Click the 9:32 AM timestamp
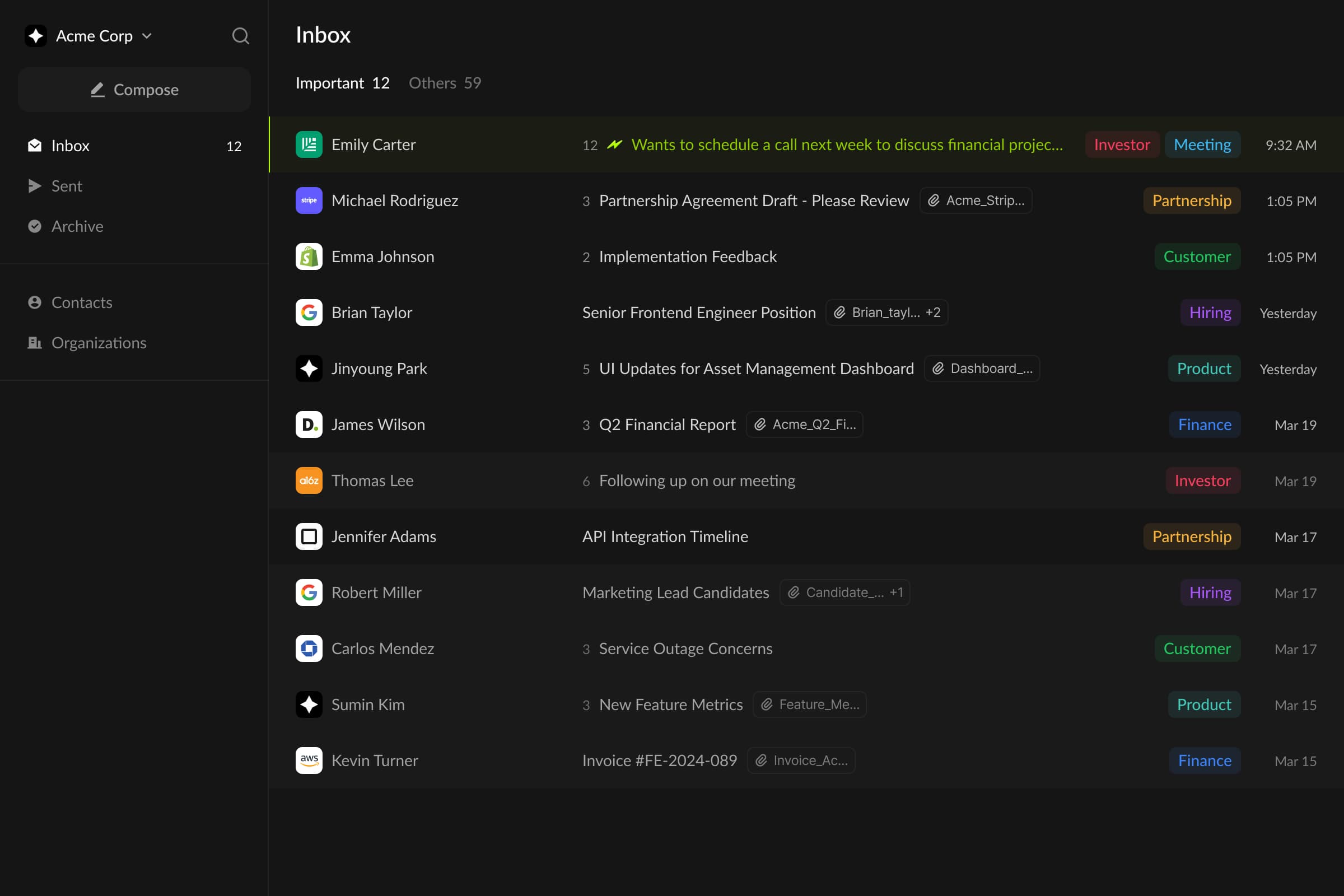This screenshot has width=1344, height=896. click(x=1291, y=145)
